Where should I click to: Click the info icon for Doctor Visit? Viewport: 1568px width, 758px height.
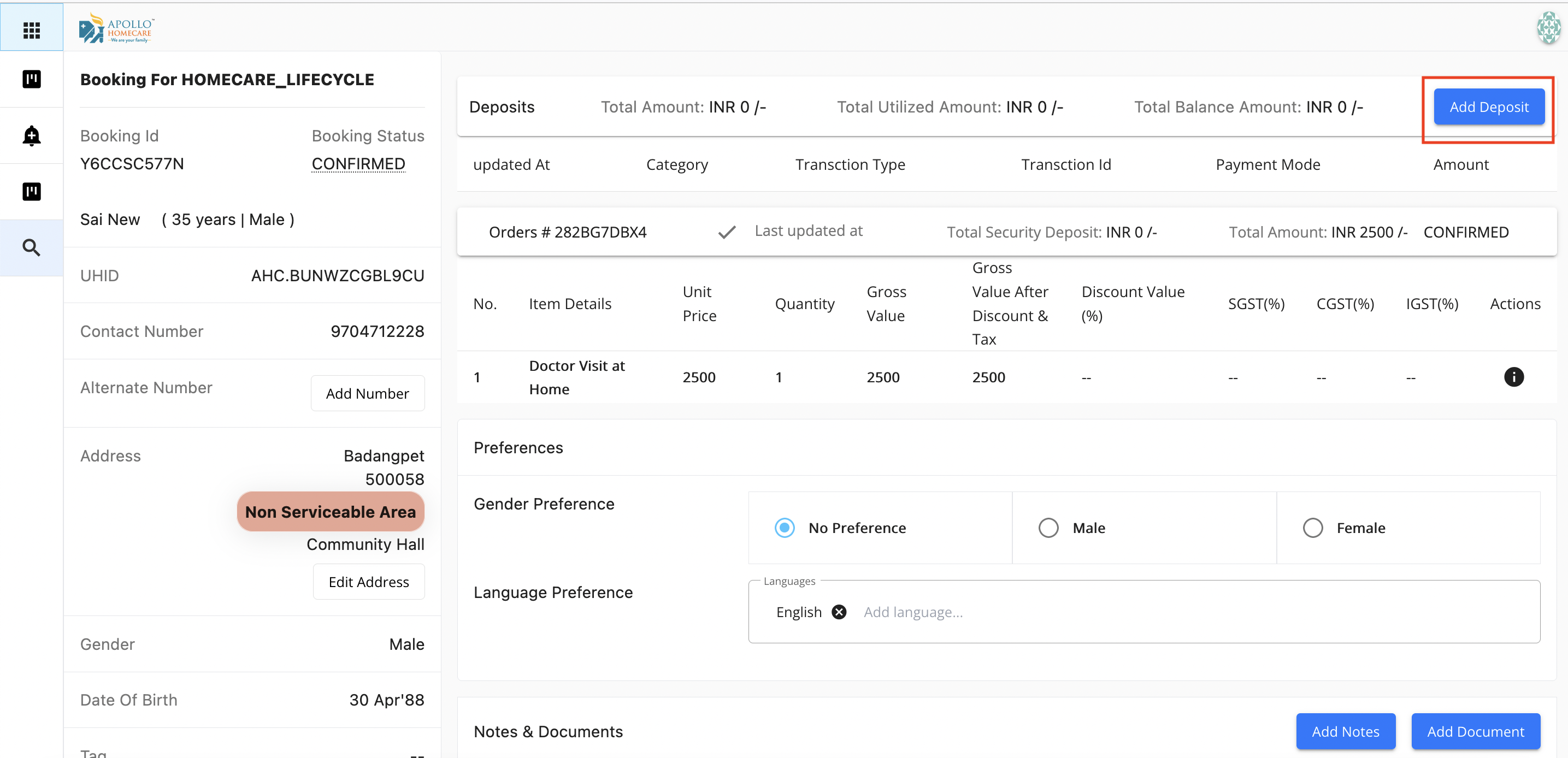[1513, 377]
